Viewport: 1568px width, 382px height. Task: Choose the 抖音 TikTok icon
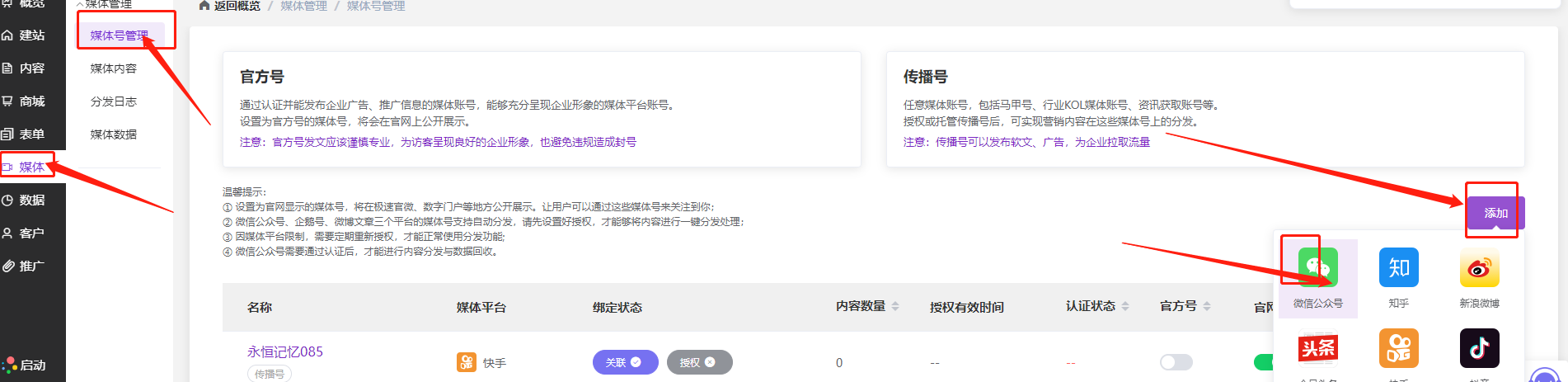pos(1479,348)
